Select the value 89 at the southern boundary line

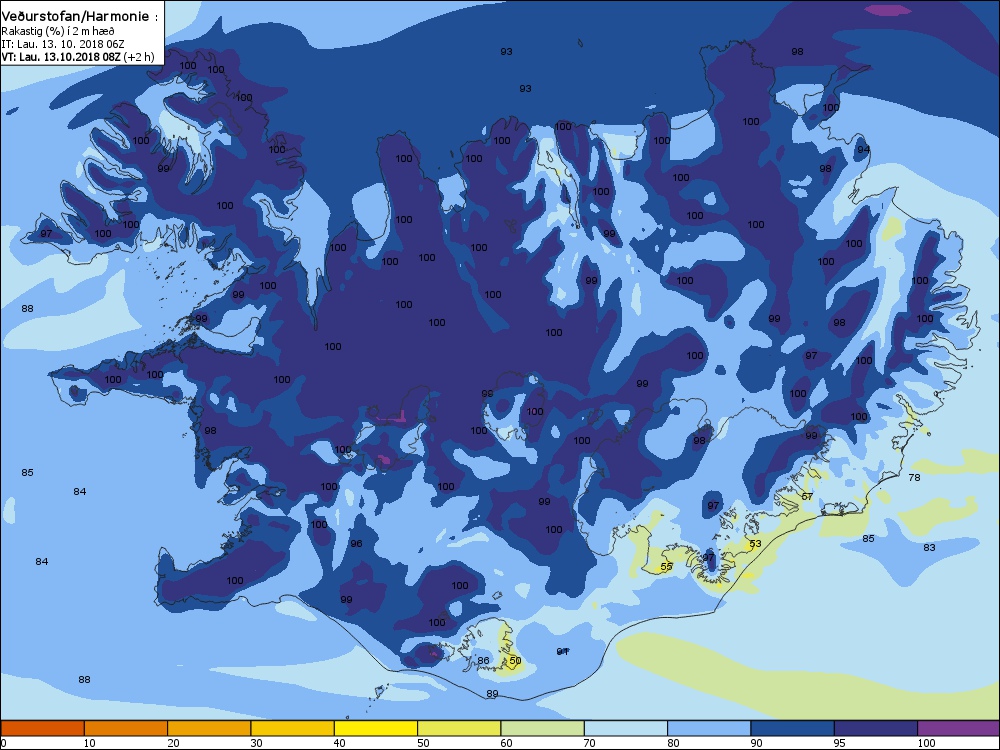tap(492, 694)
